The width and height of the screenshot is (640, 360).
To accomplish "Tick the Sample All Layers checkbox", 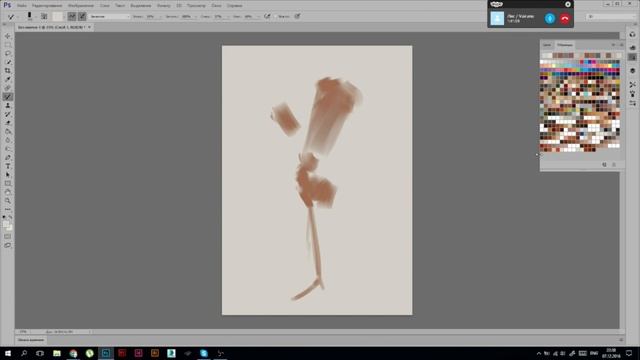I will (x=276, y=17).
